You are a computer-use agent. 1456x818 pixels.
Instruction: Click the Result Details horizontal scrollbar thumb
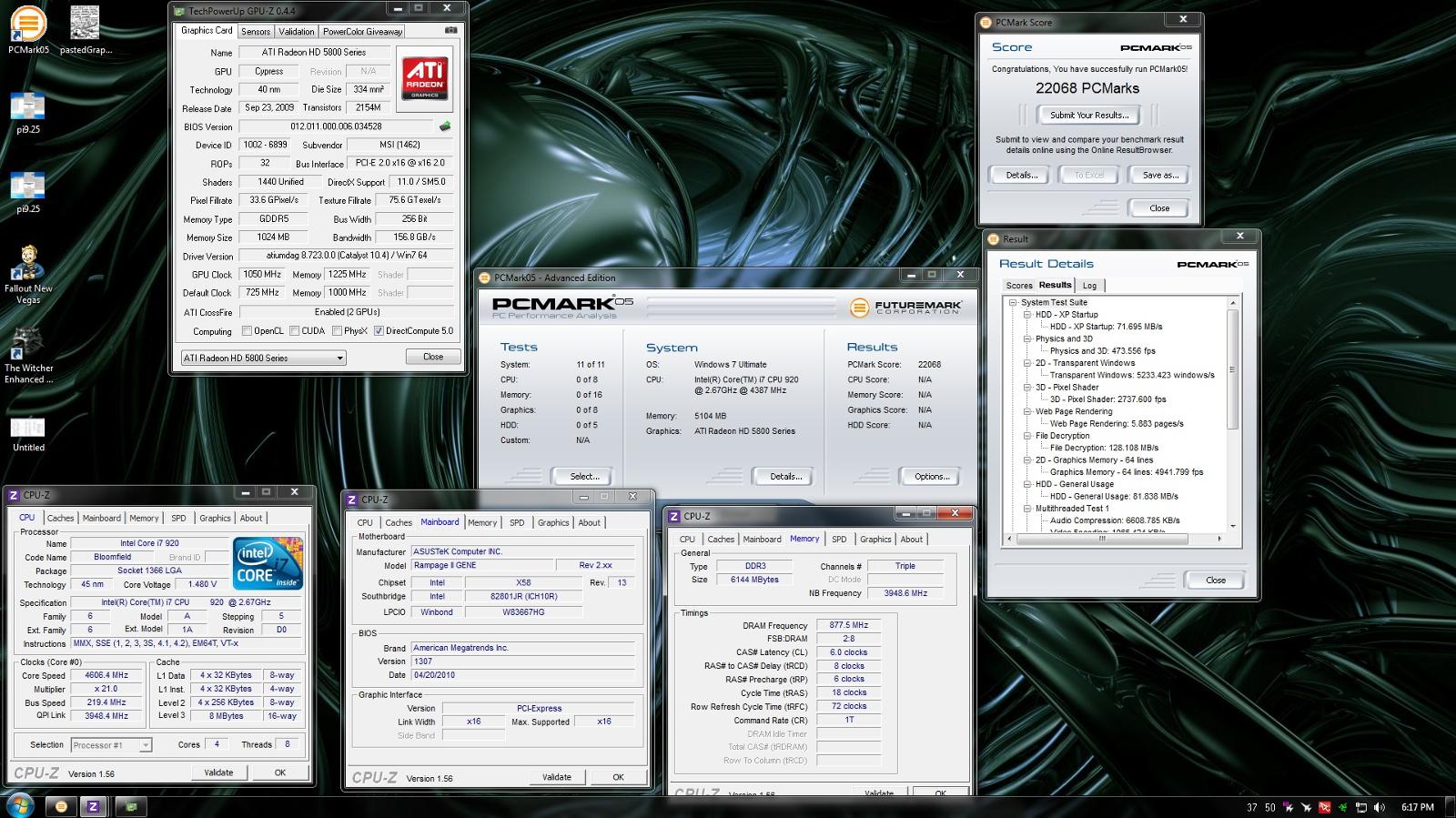point(1102,539)
